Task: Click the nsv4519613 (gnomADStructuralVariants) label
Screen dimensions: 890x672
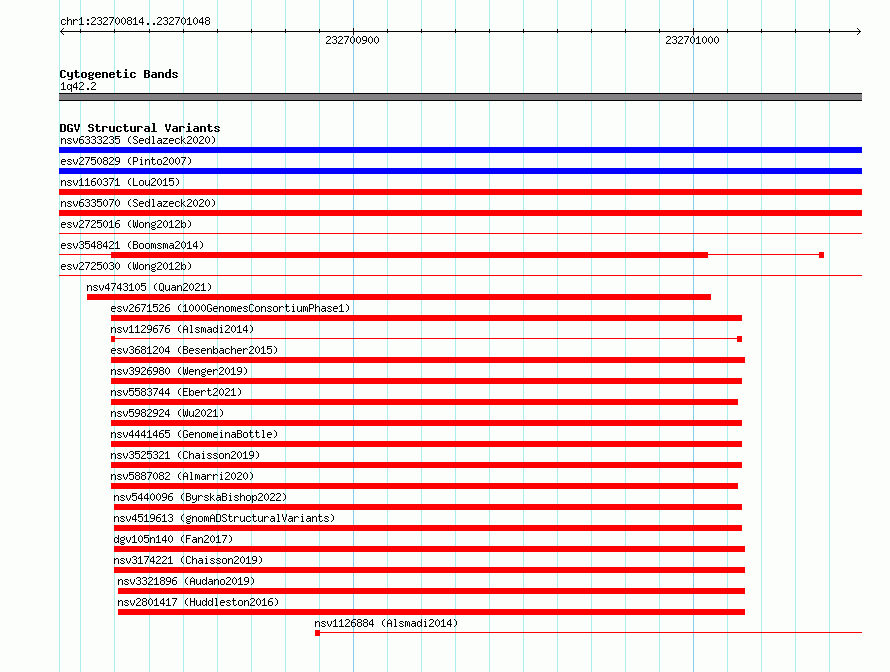Action: pos(224,518)
